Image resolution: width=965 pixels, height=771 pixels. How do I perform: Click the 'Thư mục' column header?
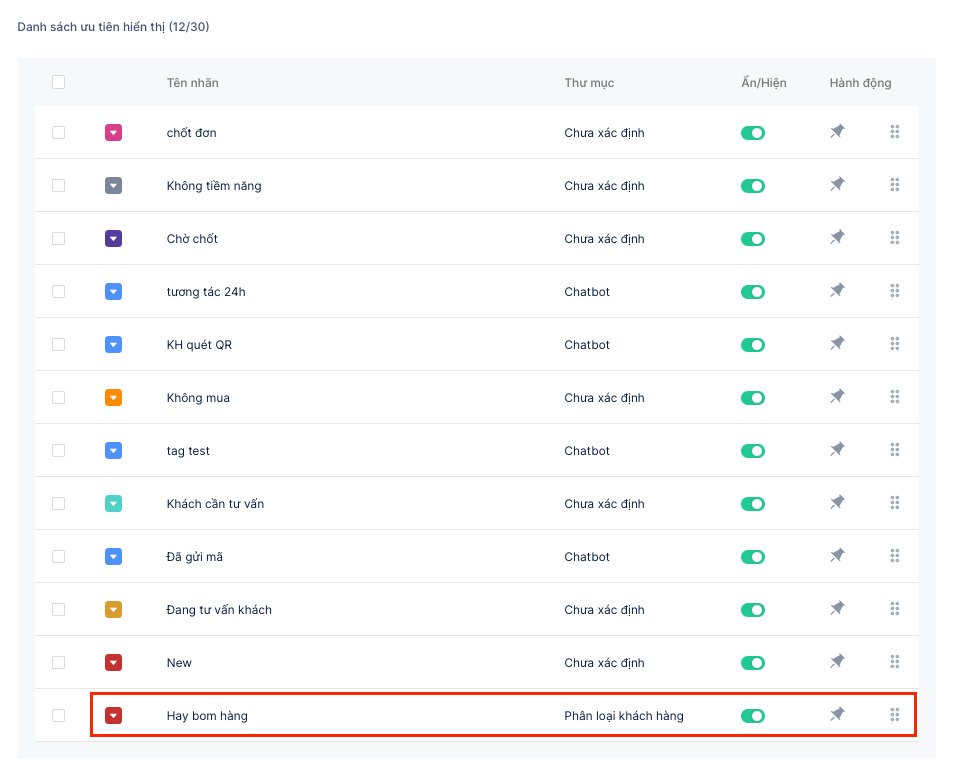[x=589, y=82]
